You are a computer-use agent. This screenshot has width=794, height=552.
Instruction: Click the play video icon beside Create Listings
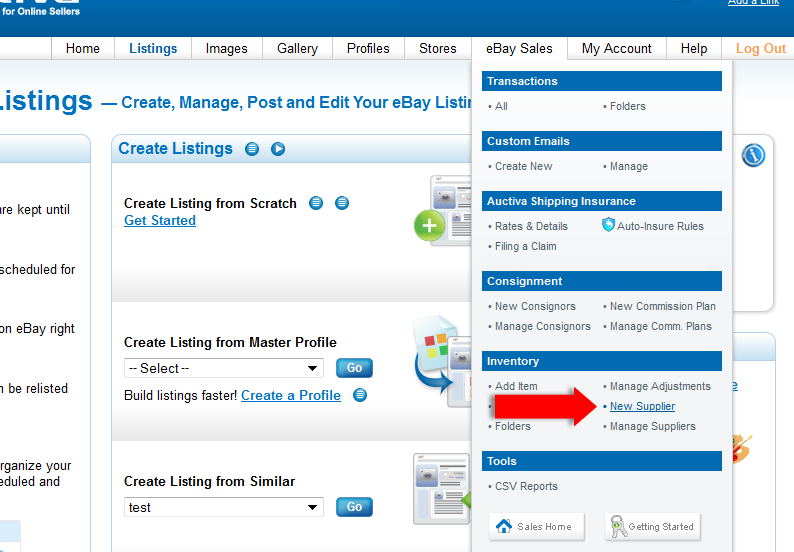[278, 149]
